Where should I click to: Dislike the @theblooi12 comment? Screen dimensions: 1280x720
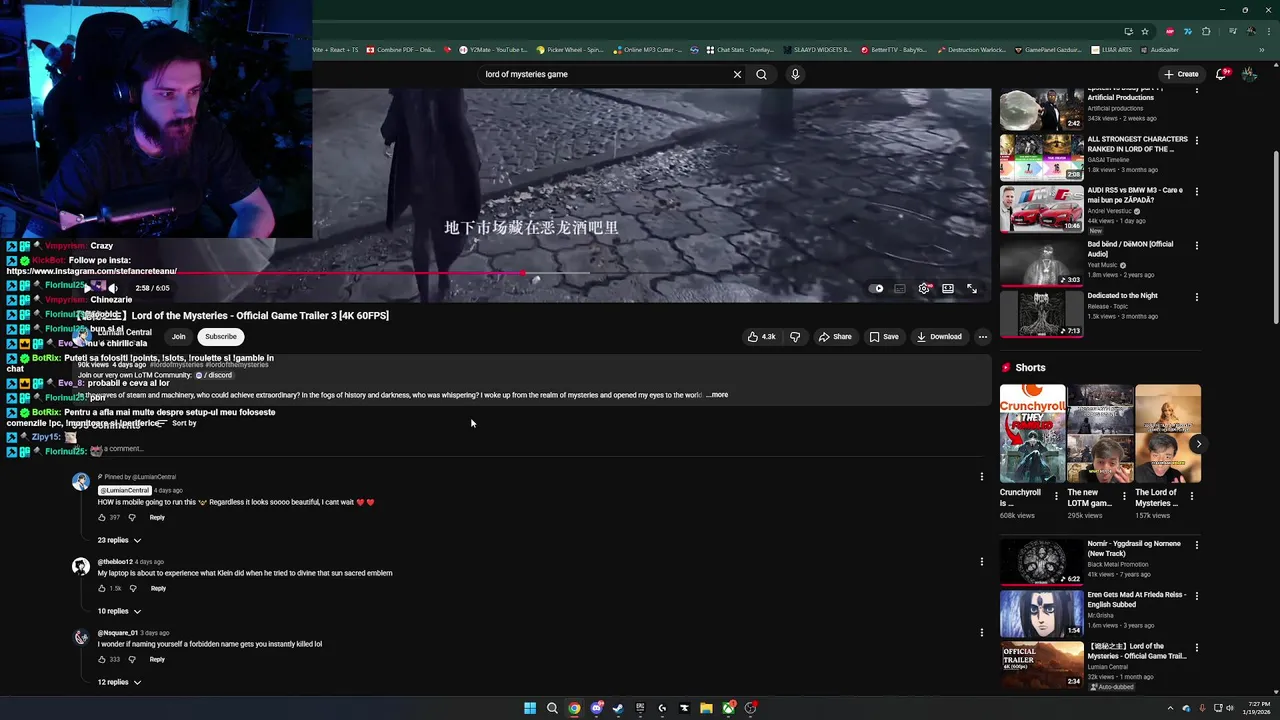pos(133,589)
